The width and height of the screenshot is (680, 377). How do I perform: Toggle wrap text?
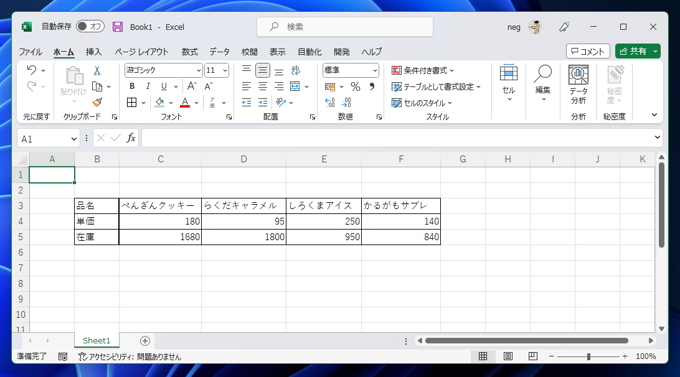[x=296, y=70]
